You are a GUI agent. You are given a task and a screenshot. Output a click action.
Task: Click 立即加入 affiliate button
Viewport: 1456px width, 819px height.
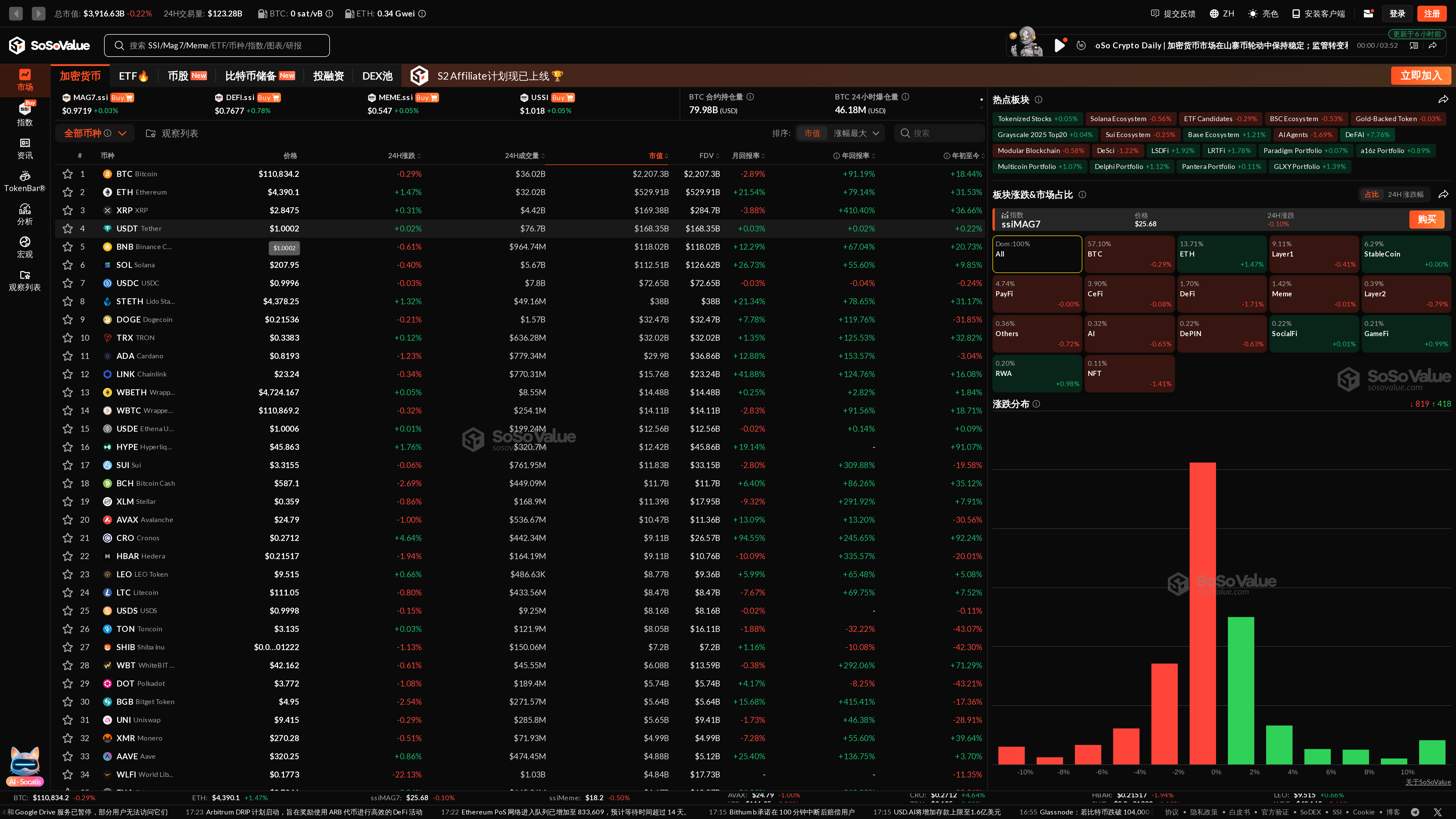click(x=1421, y=76)
